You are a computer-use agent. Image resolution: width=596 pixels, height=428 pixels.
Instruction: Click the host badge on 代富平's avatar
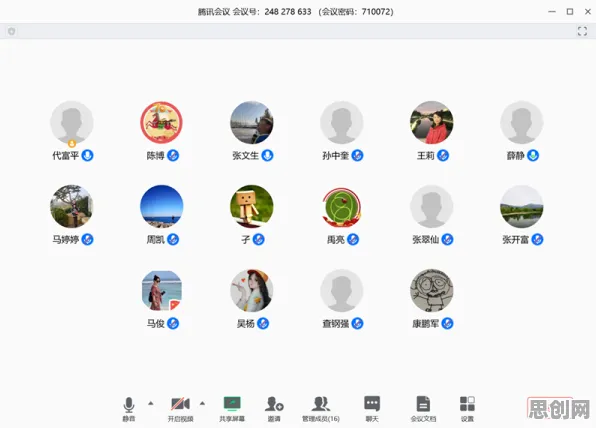coord(72,144)
